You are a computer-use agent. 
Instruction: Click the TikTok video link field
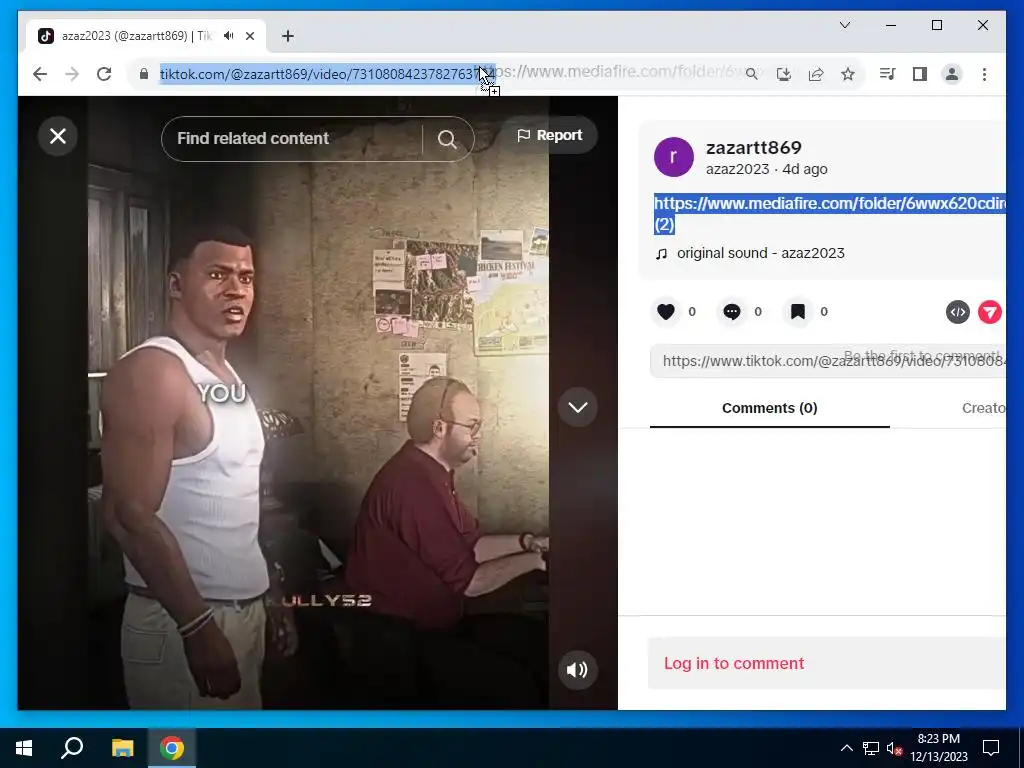pos(828,360)
